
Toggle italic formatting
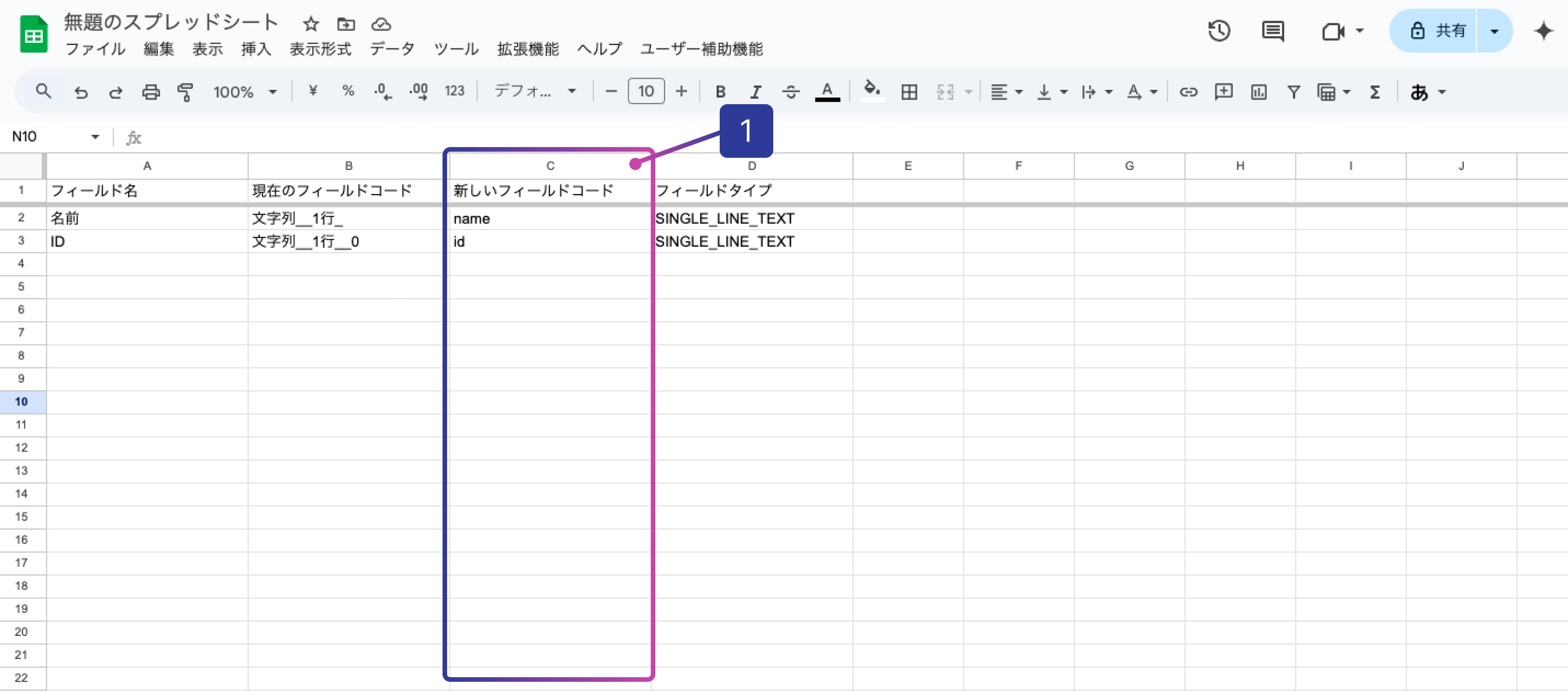tap(755, 92)
